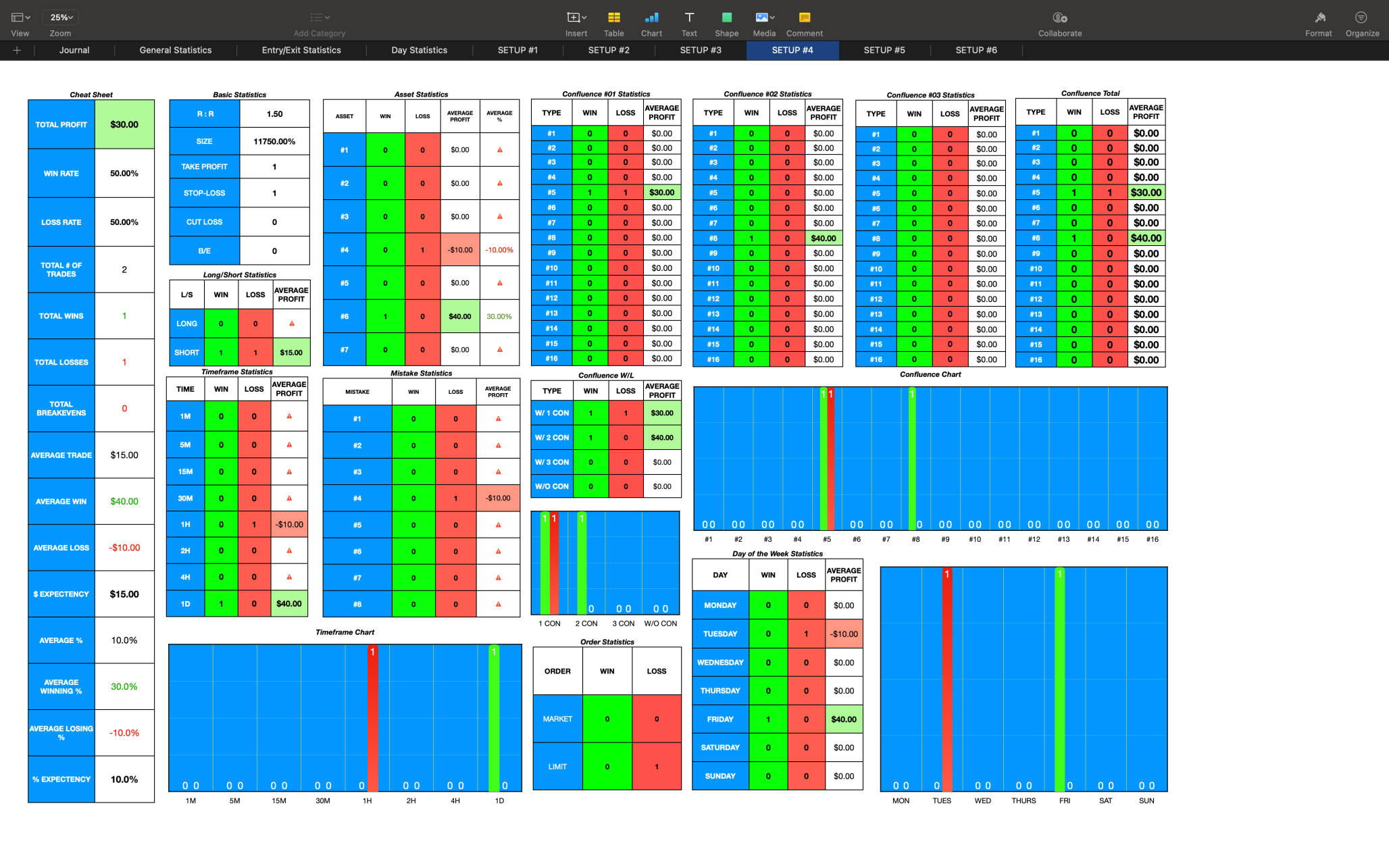Open the Day Statistics sheet tab

[x=419, y=50]
